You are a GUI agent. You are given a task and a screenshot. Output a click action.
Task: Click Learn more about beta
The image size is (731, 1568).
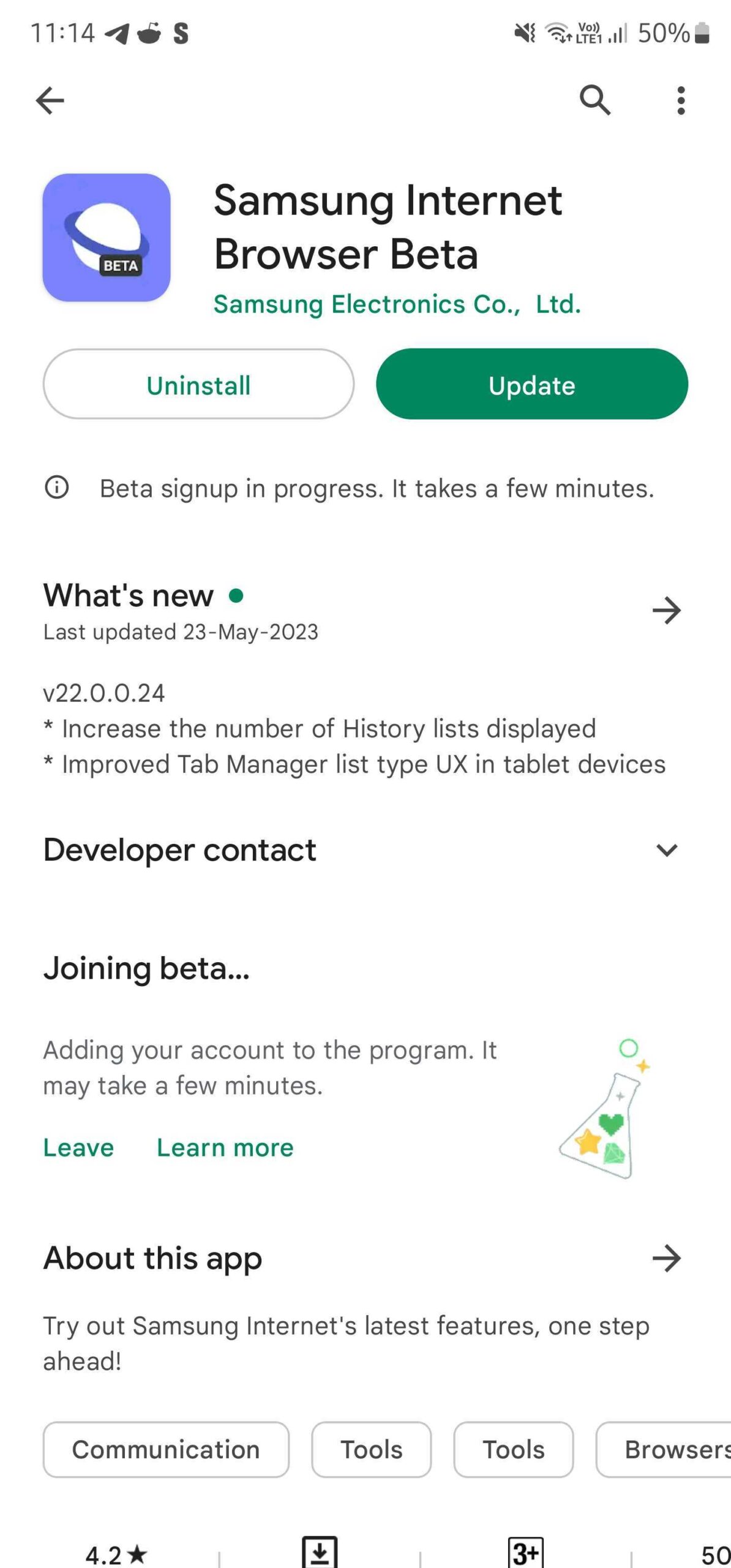pyautogui.click(x=225, y=1148)
